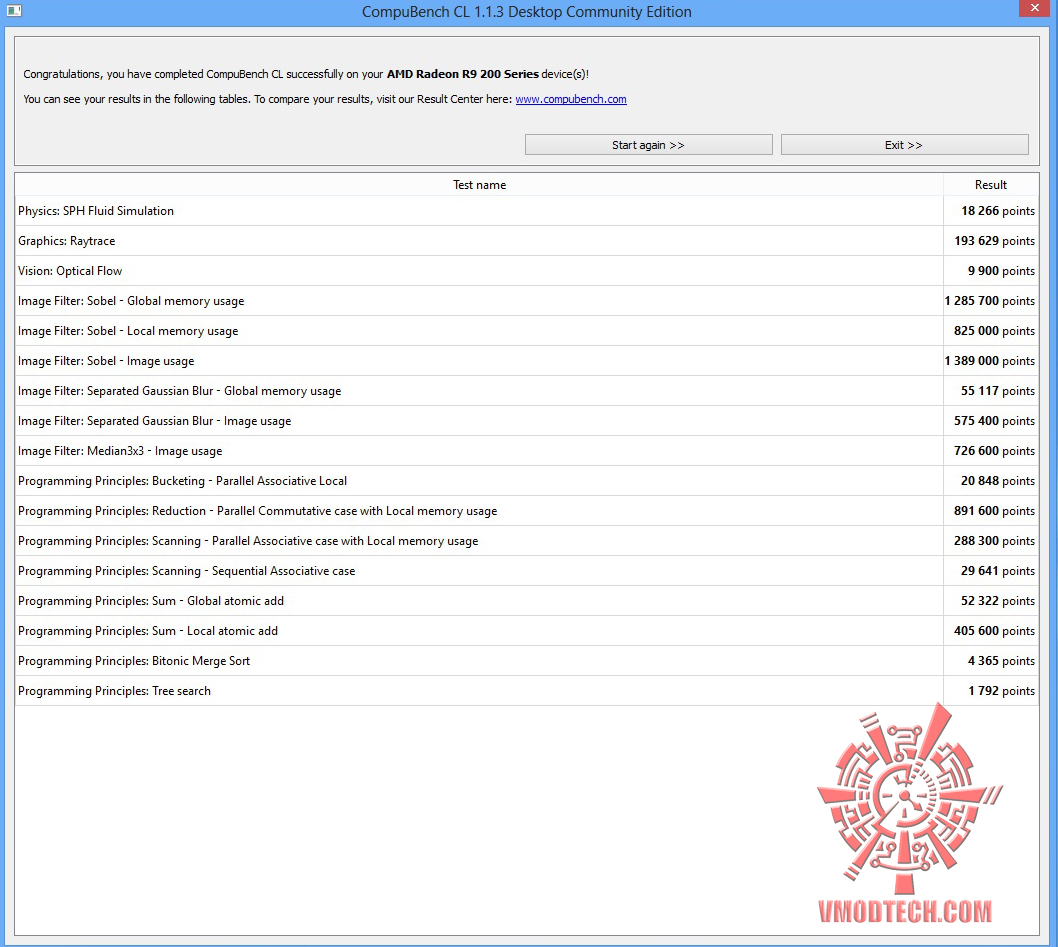Click the 193 629 points result
This screenshot has height=947, width=1058.
pos(995,241)
